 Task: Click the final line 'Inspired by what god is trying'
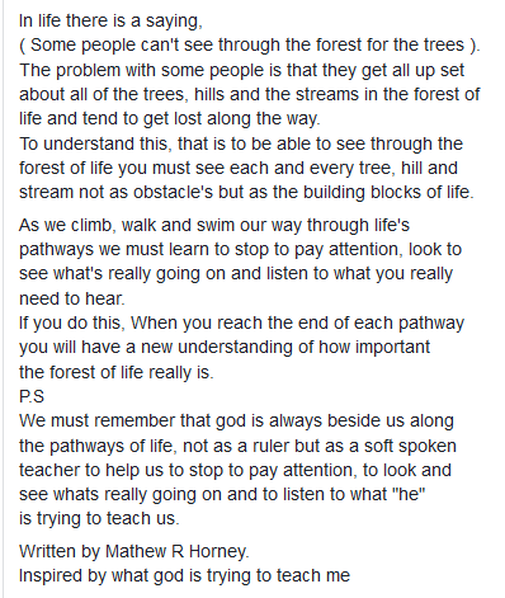pos(185,576)
